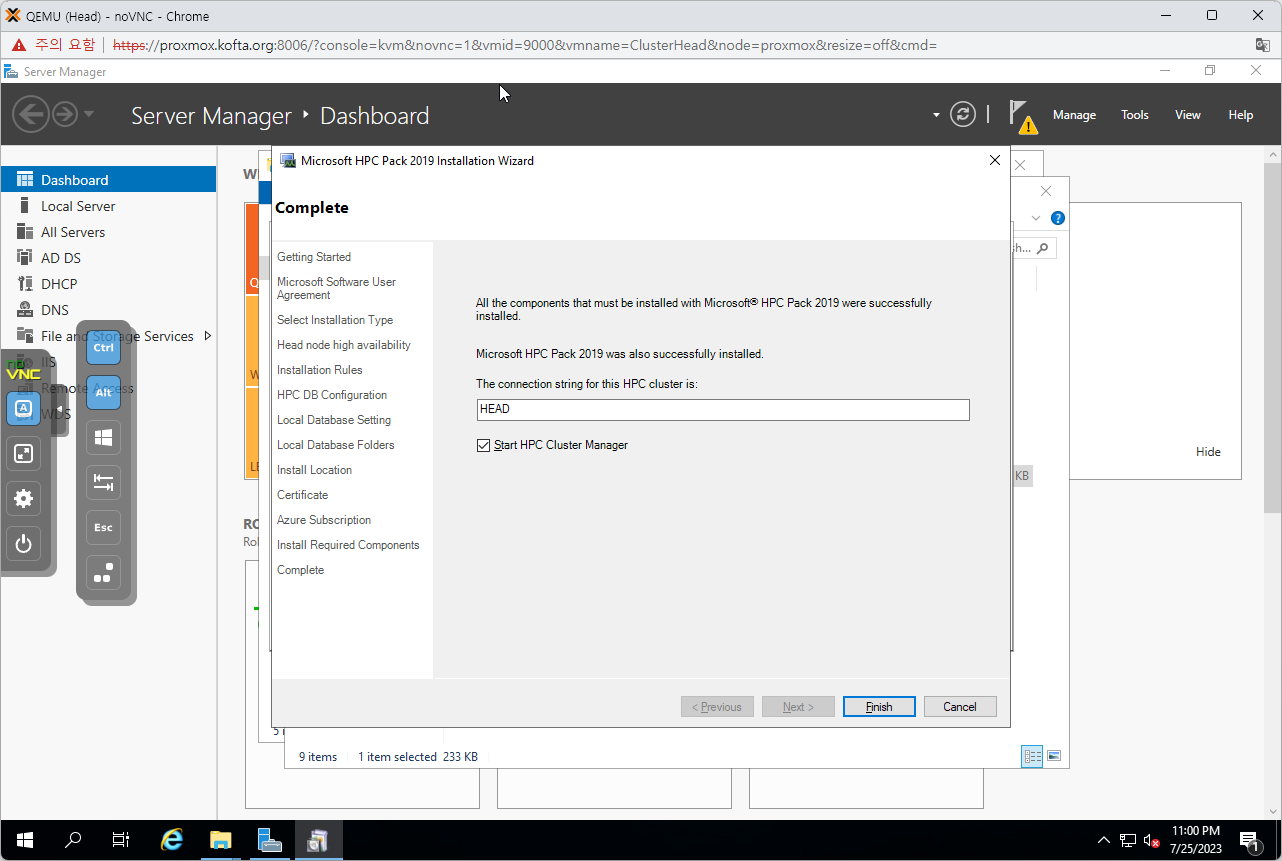Screen dimensions: 1282x861
Task: Open the dropdown arrow beside the refresh icon
Action: (936, 115)
